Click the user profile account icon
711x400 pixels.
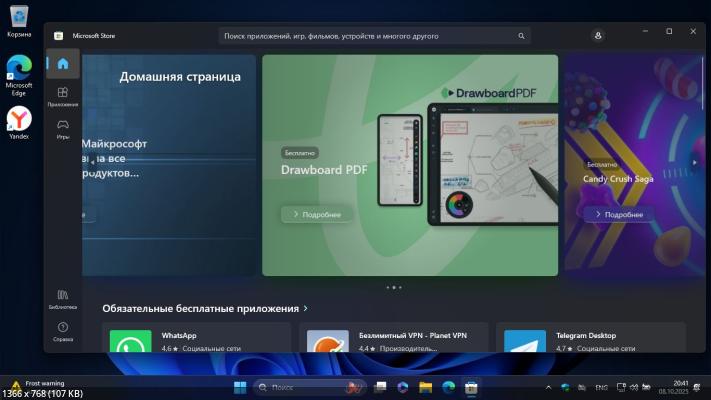tap(598, 35)
